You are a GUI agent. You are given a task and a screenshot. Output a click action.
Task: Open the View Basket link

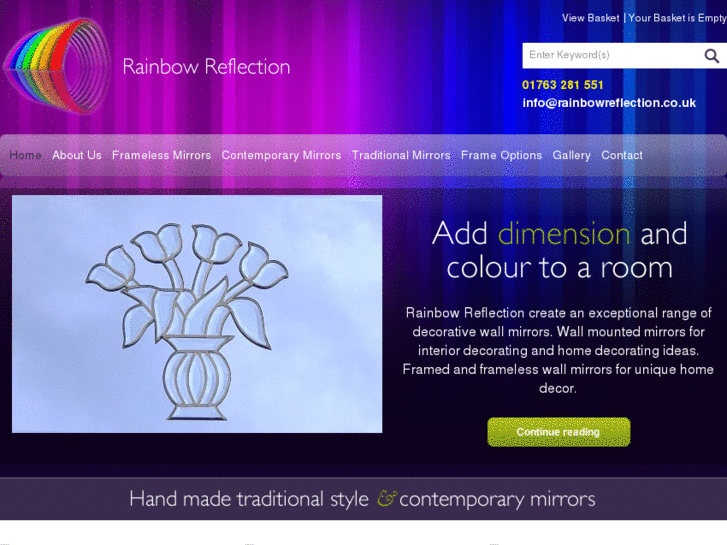coord(590,18)
